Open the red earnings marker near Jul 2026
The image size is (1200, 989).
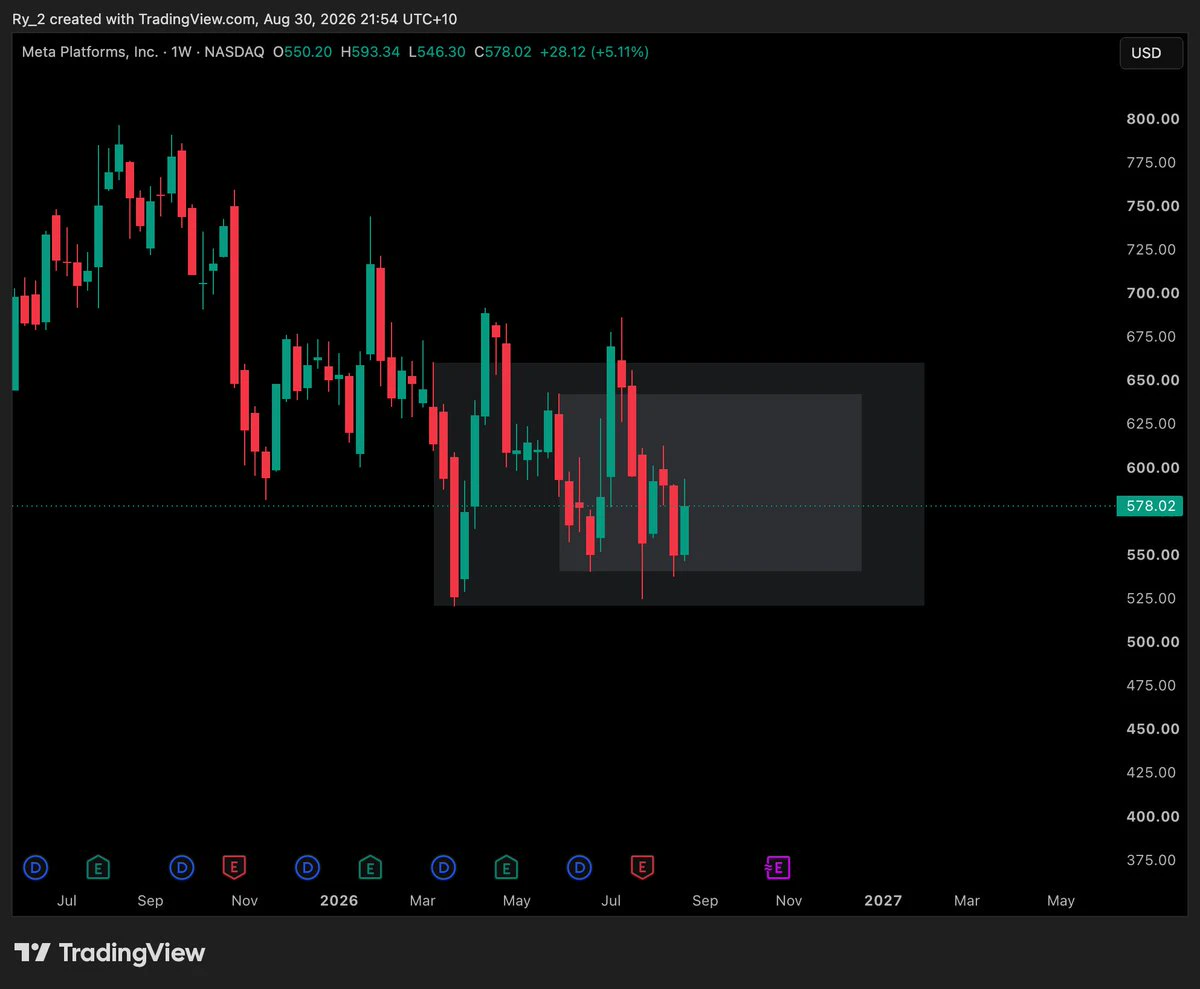(642, 867)
